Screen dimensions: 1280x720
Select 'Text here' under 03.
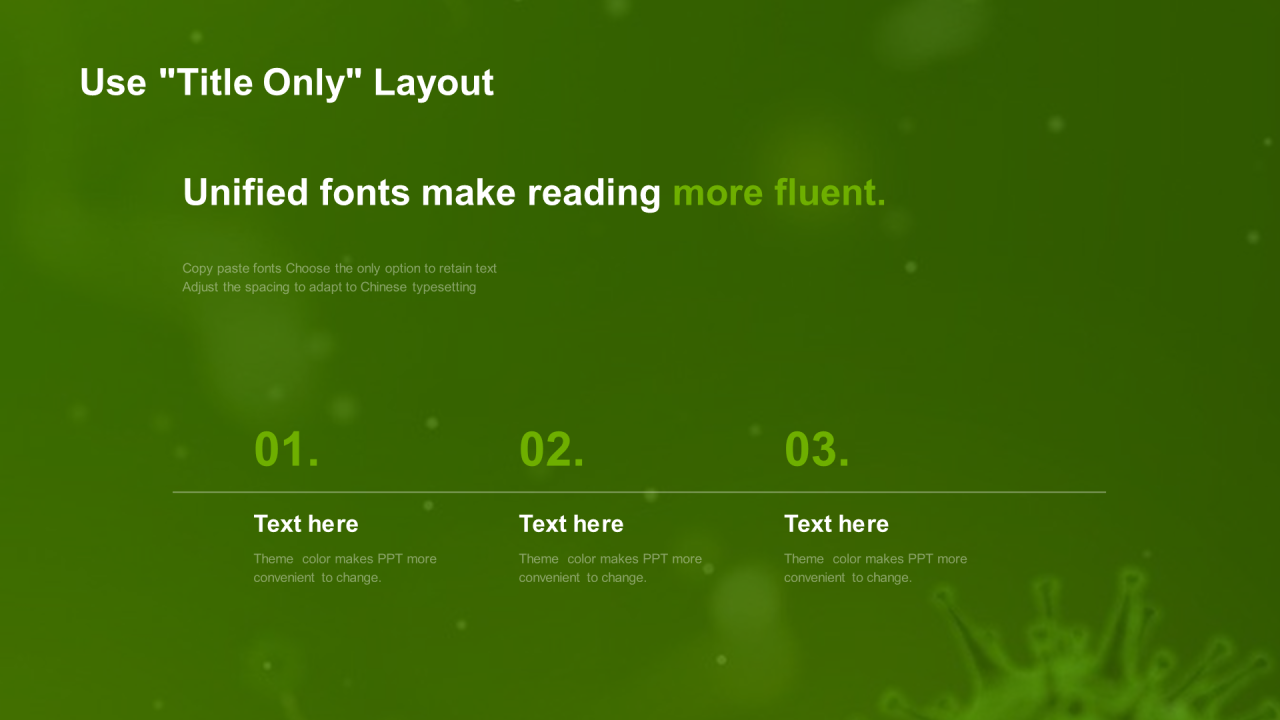tap(836, 524)
